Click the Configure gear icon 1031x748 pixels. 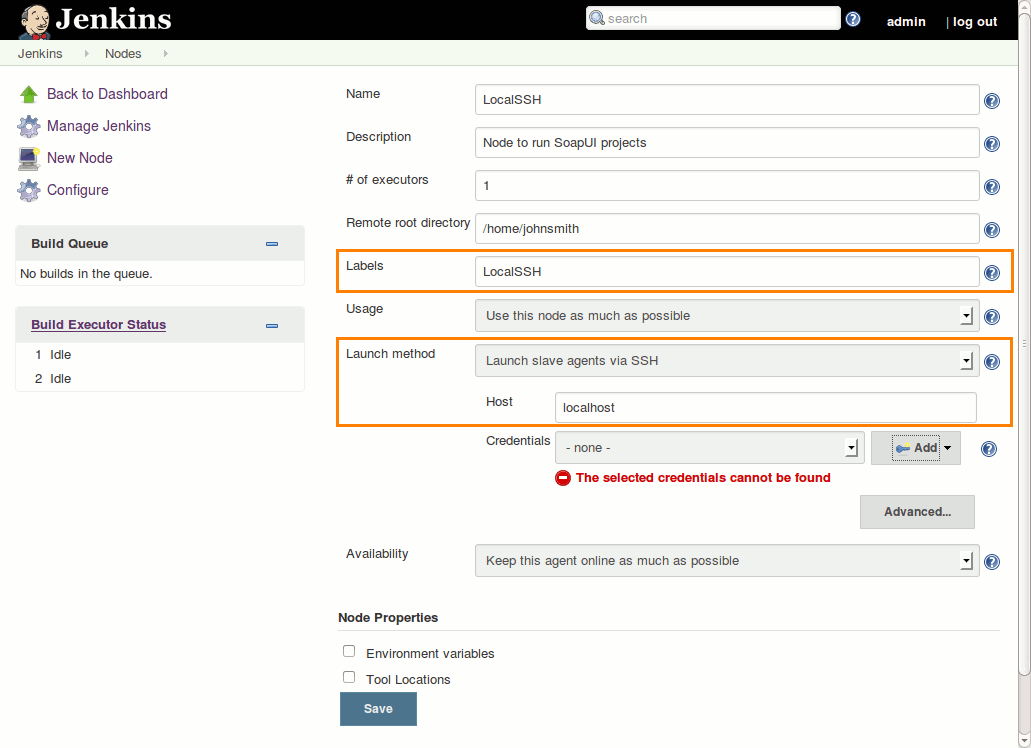point(28,190)
